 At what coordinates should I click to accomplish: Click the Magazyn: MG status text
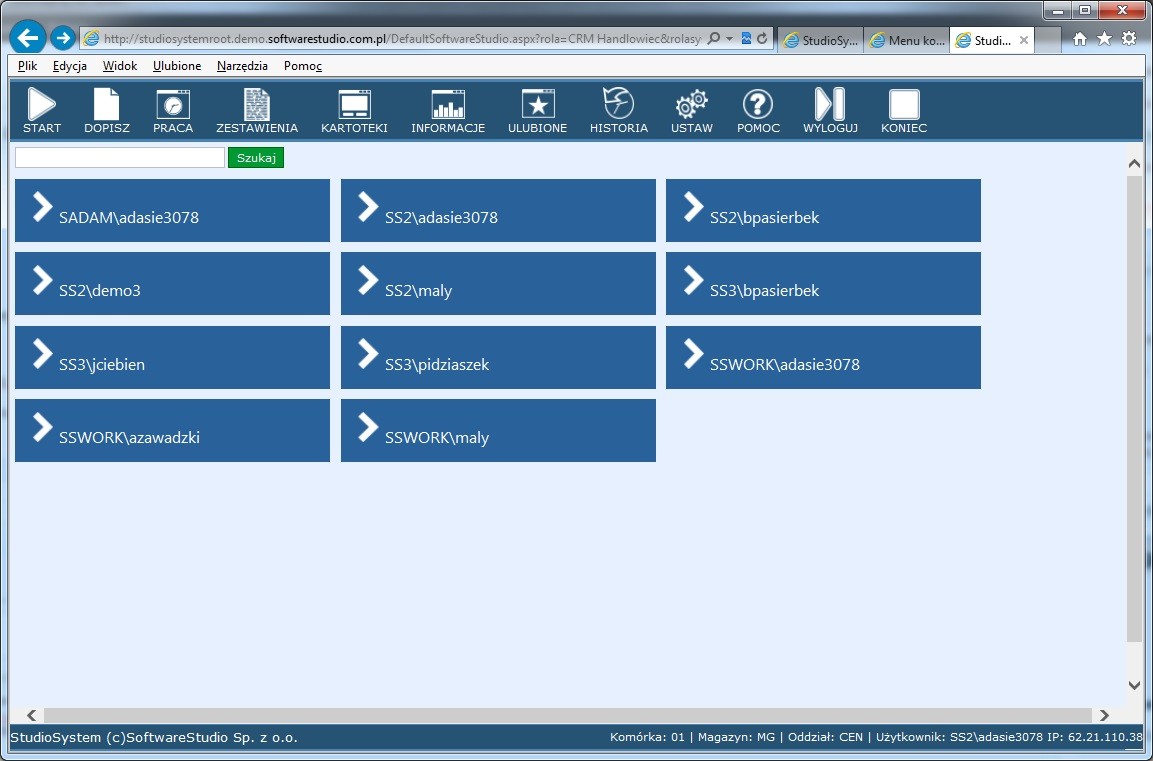736,737
